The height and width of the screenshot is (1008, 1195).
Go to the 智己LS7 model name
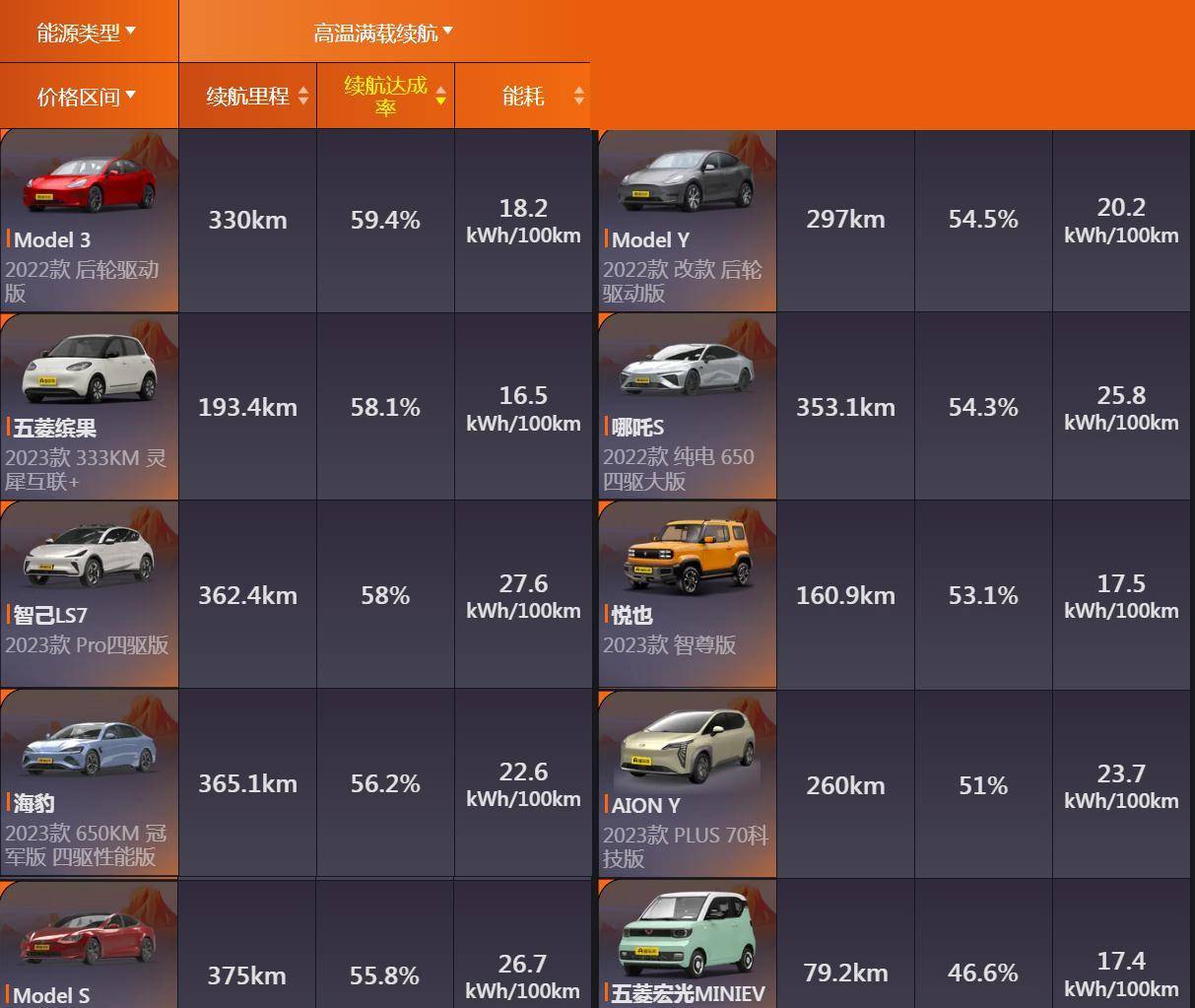pyautogui.click(x=50, y=616)
